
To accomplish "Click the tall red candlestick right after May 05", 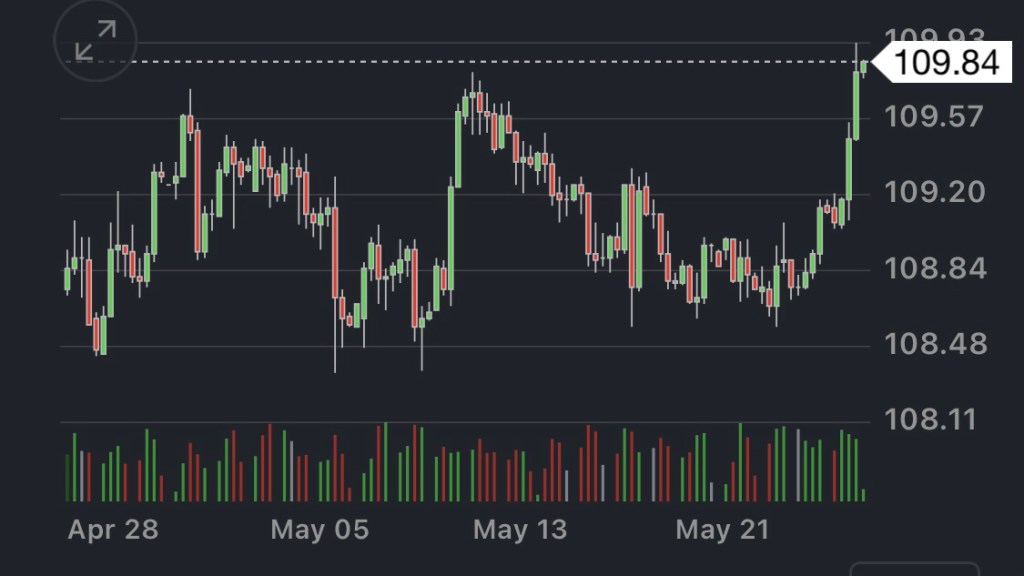I will coord(335,253).
